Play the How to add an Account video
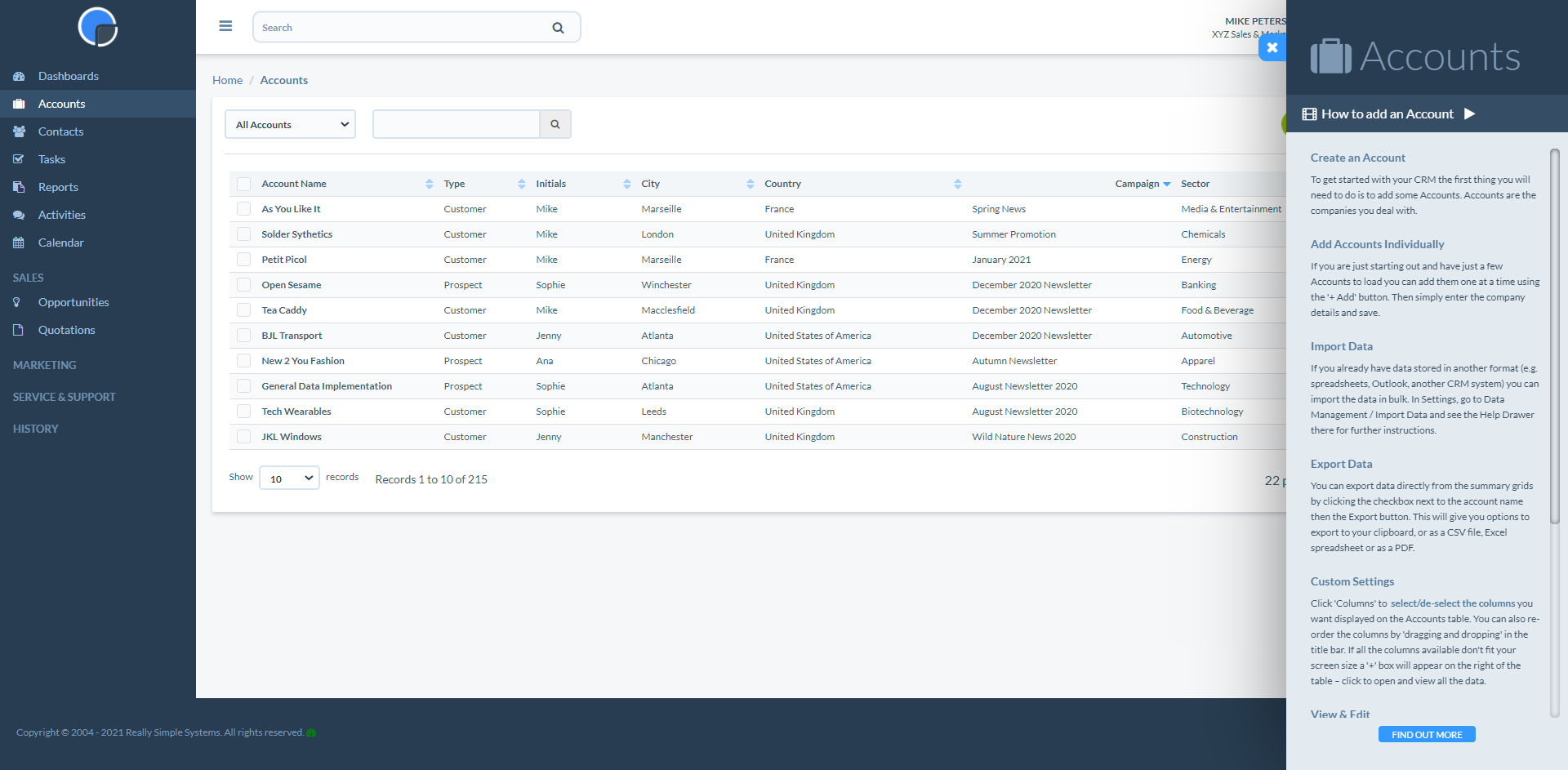The image size is (1568, 770). point(1469,113)
